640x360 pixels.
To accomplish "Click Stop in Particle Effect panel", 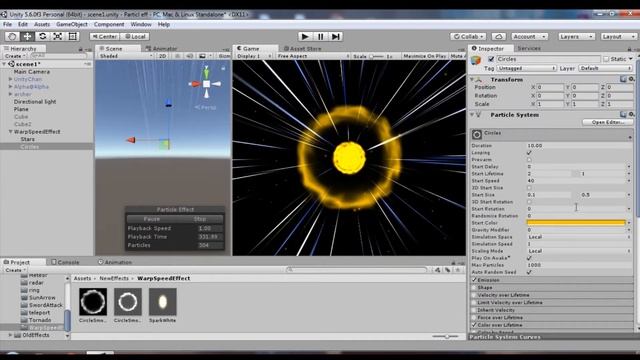I will pyautogui.click(x=200, y=219).
